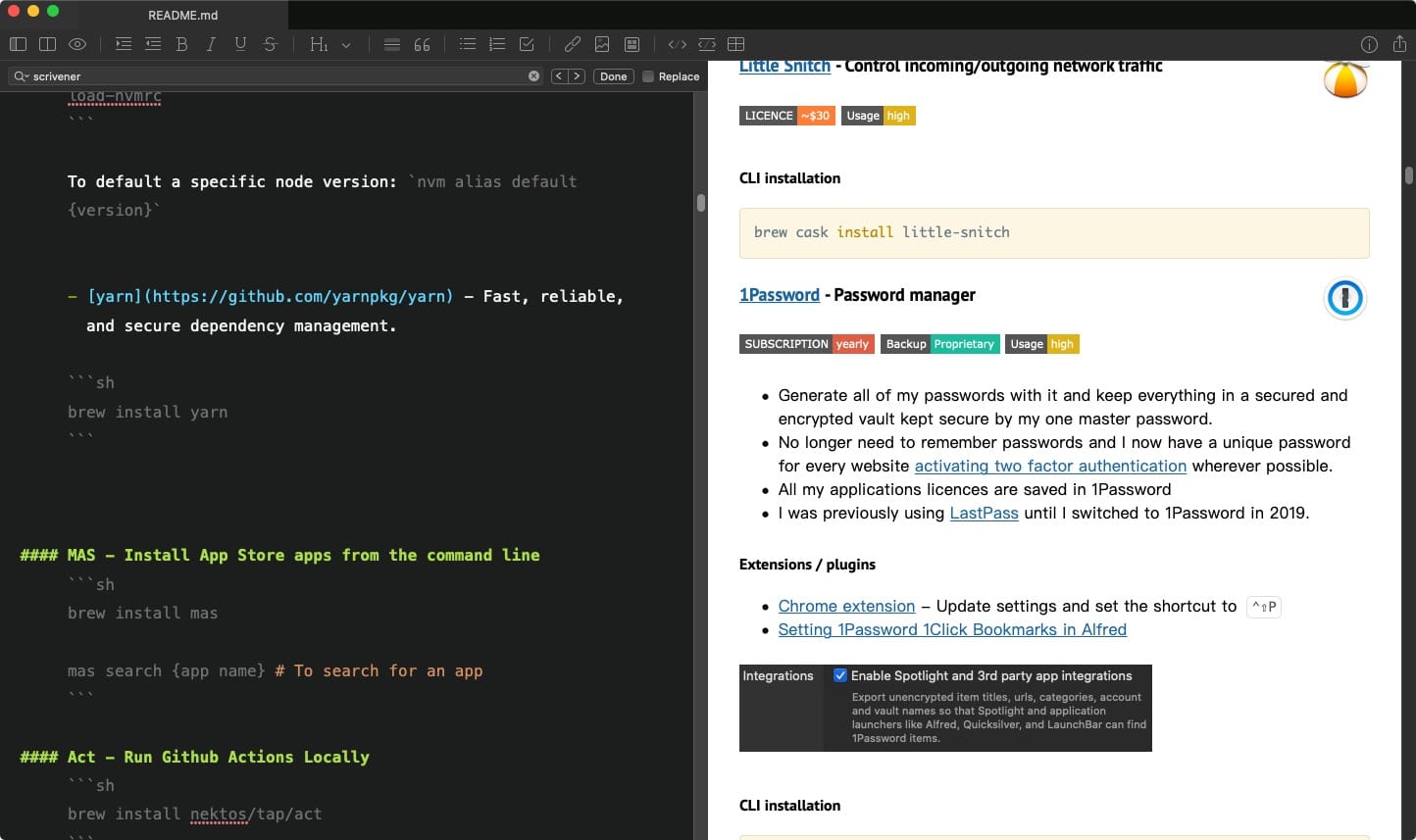Switch to split editor/preview layout icon
The image size is (1416, 840).
[47, 44]
